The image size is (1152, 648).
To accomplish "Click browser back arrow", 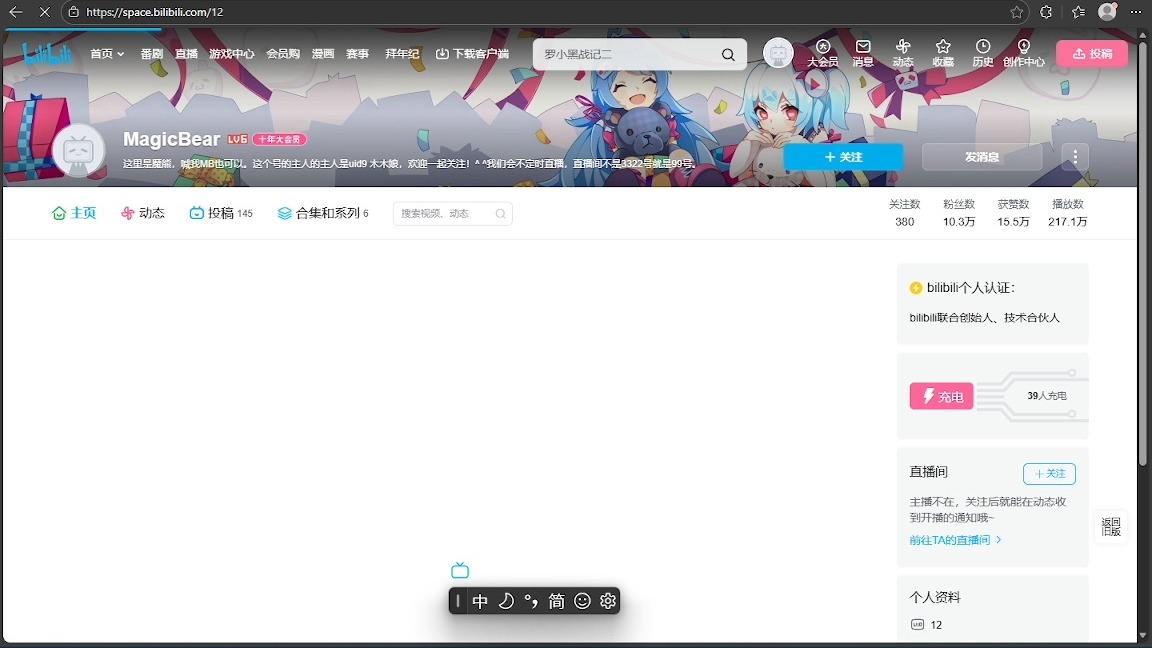I will [x=15, y=12].
